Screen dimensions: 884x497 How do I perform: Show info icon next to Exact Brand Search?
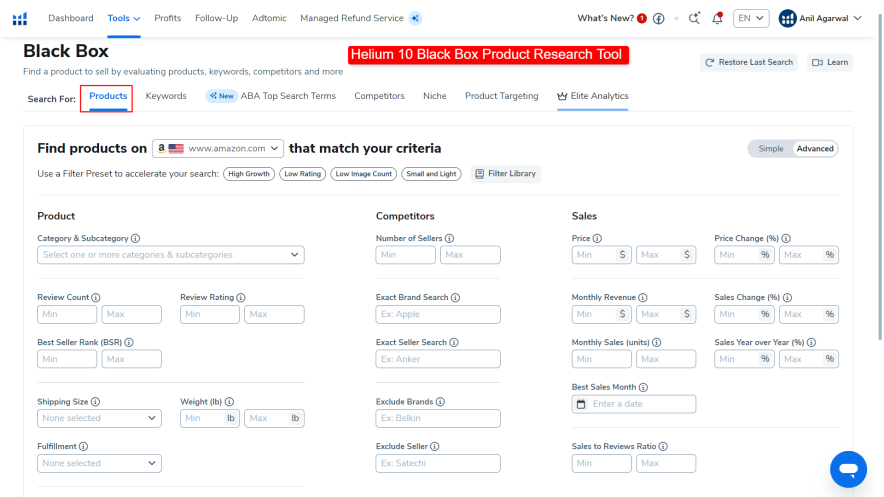(456, 298)
